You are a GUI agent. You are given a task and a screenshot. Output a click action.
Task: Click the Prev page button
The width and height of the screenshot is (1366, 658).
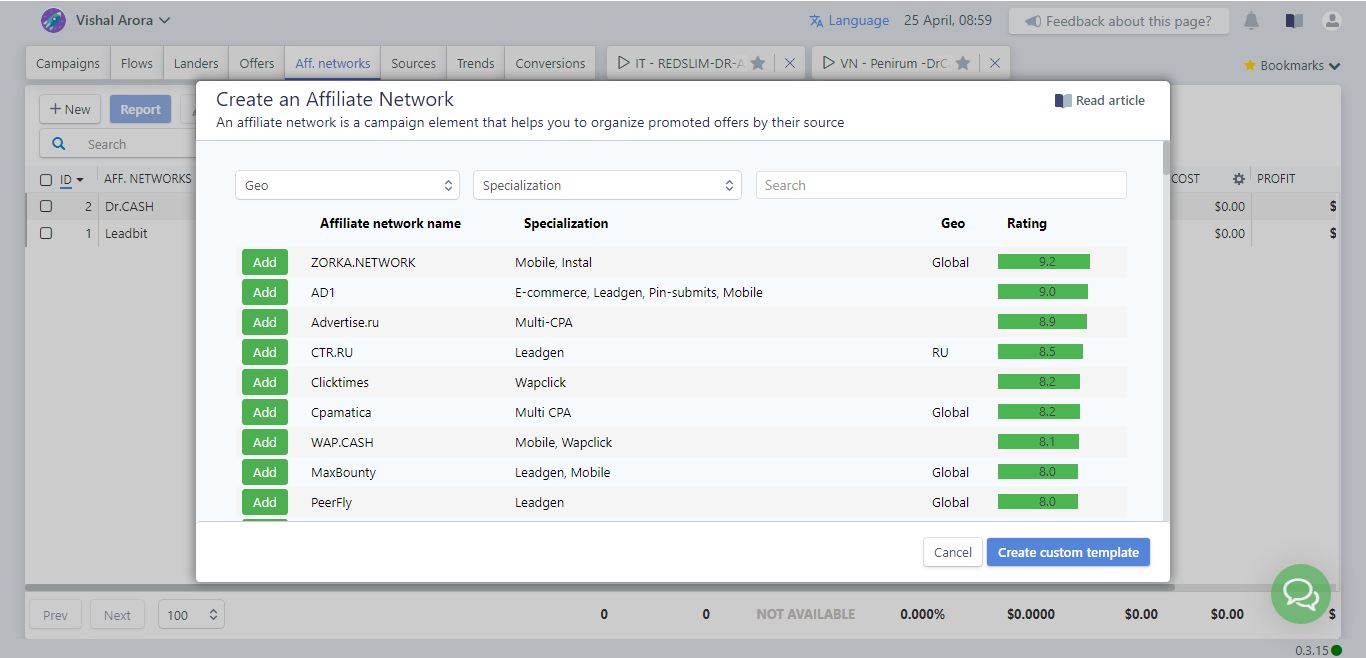[x=55, y=615]
